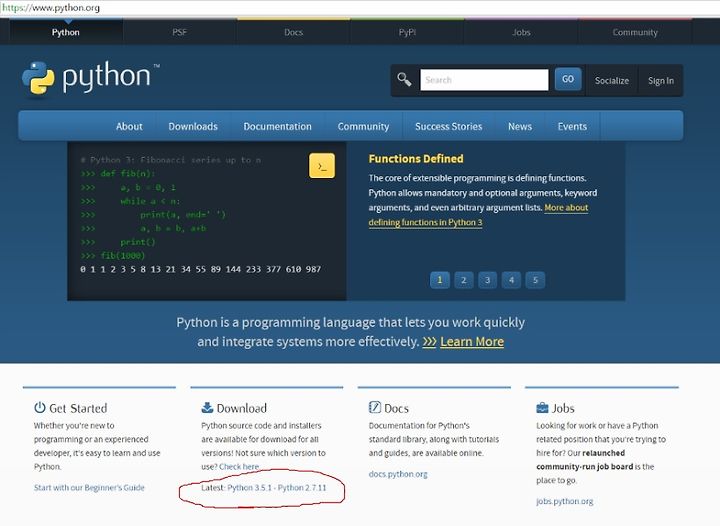The width and height of the screenshot is (720, 526).
Task: Click the Jobs section heading
Action: [x=563, y=408]
